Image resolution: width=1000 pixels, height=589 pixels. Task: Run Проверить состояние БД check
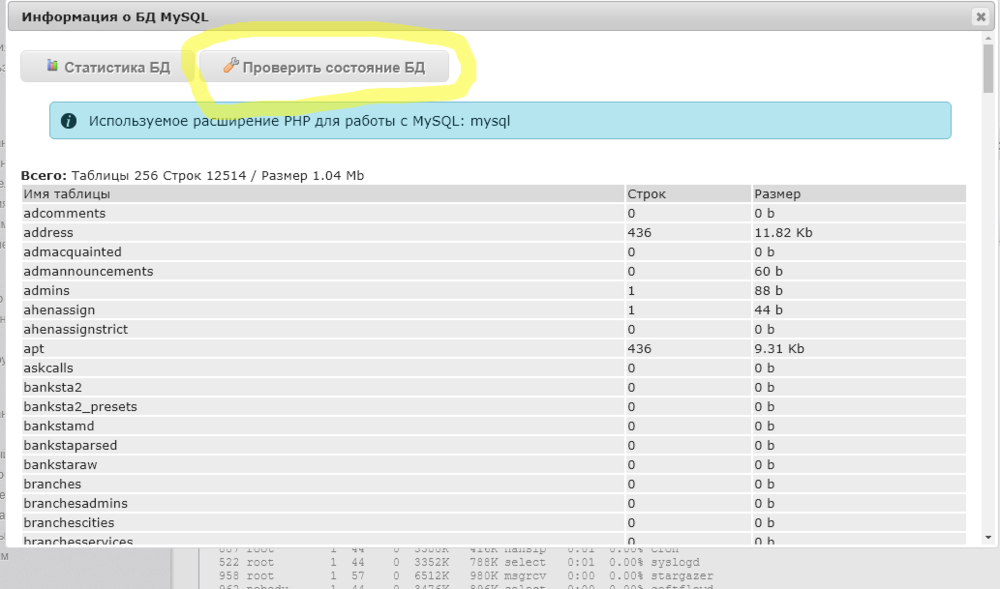pyautogui.click(x=325, y=66)
